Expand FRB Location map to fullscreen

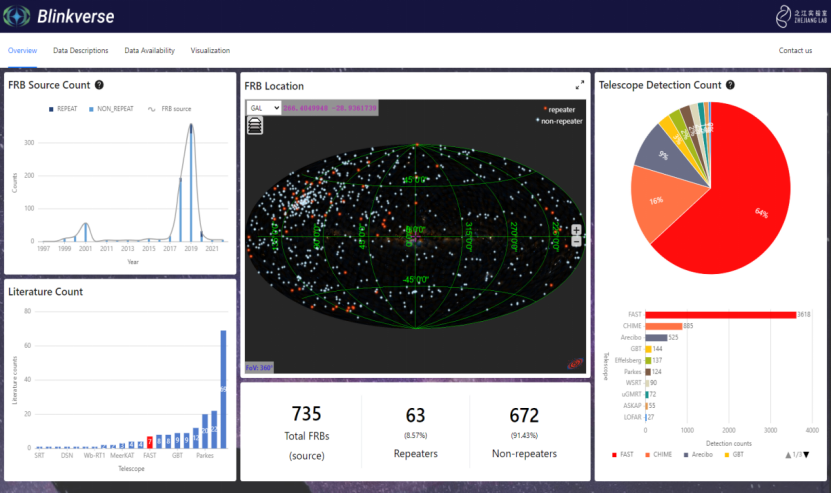click(x=580, y=85)
